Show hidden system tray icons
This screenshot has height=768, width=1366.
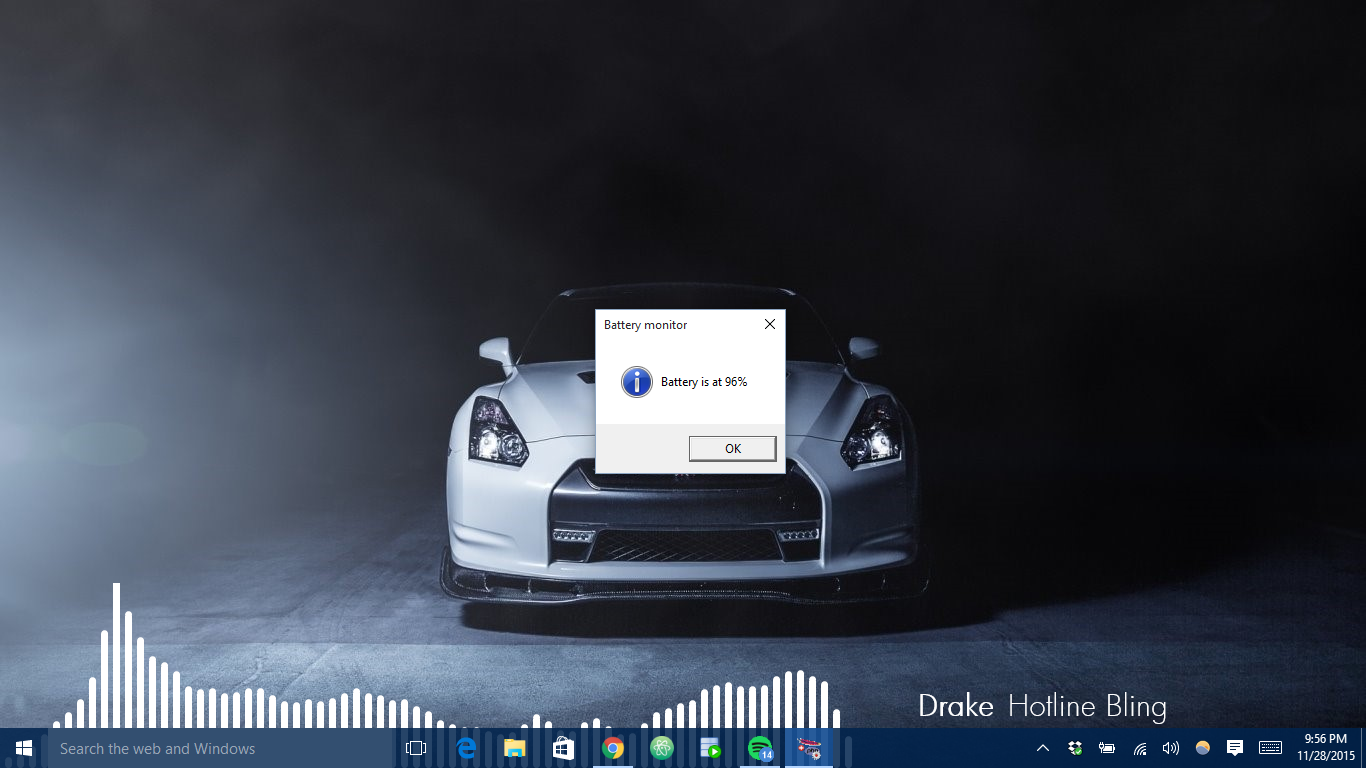click(1042, 748)
